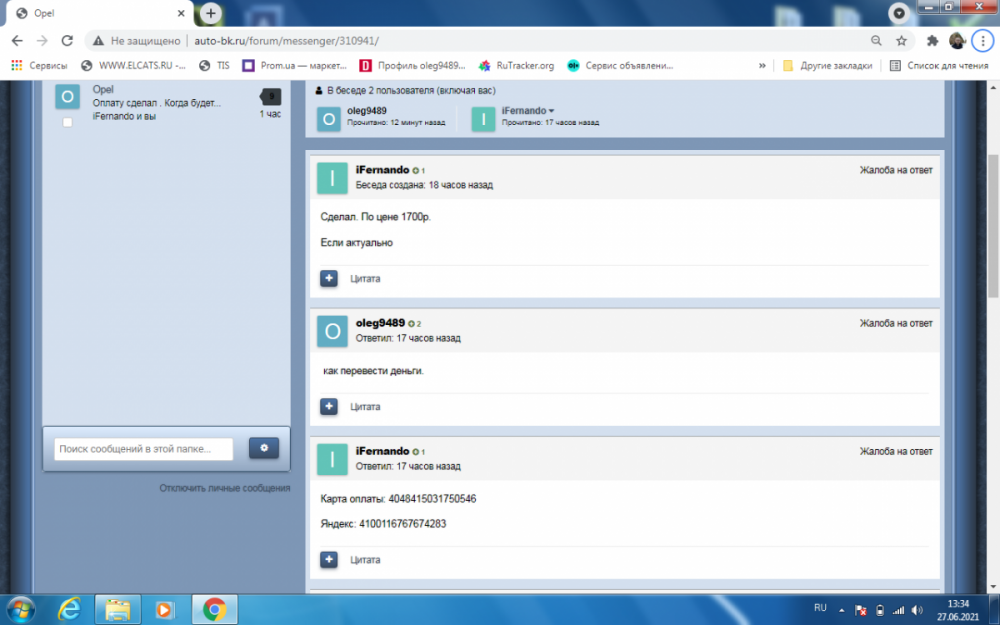1000x625 pixels.
Task: Click into the Поиск сообщений search field
Action: 143,449
